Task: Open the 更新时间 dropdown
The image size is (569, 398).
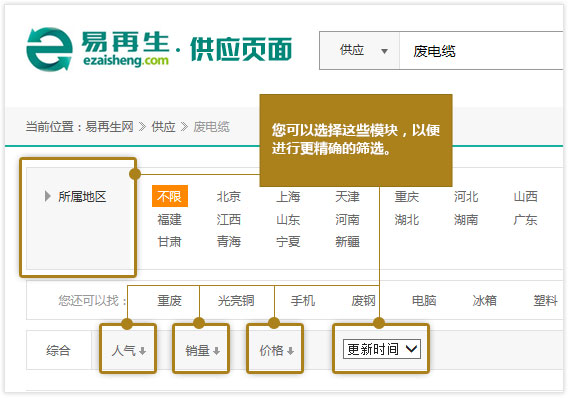Action: click(382, 349)
